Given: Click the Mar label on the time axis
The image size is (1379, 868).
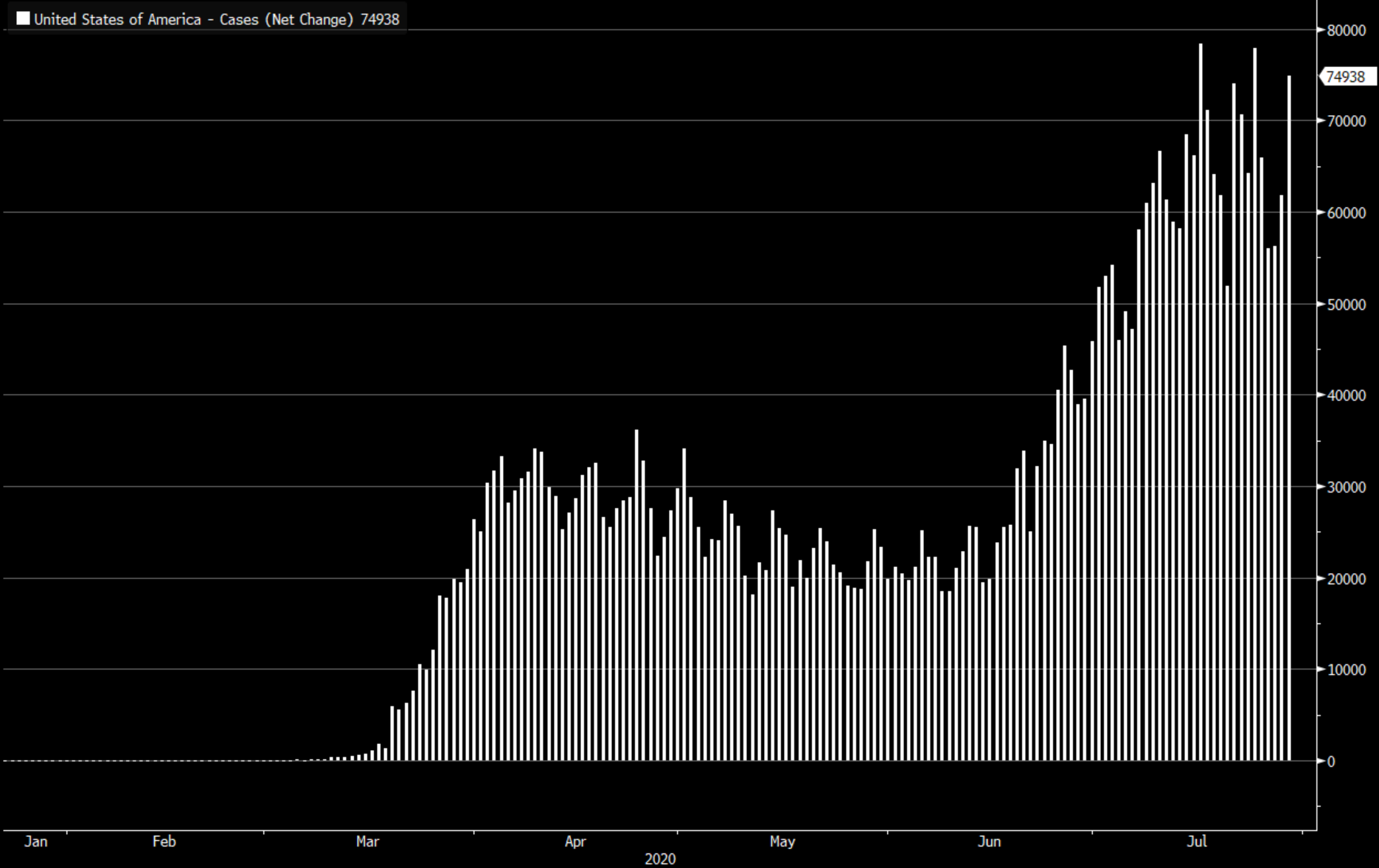Looking at the screenshot, I should click(x=367, y=841).
